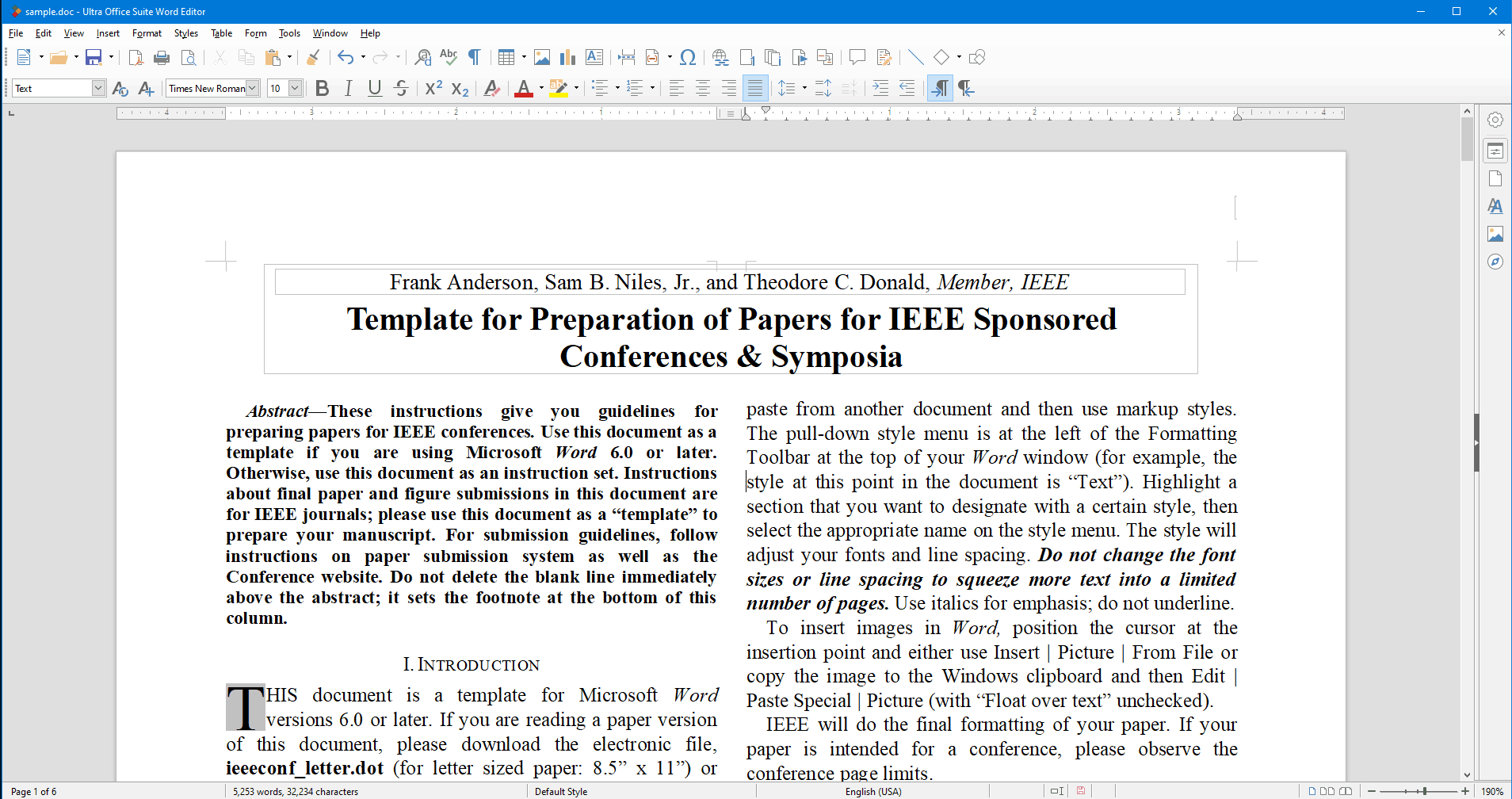
Task: Open the sidebar Gallery panel
Action: (x=1495, y=234)
